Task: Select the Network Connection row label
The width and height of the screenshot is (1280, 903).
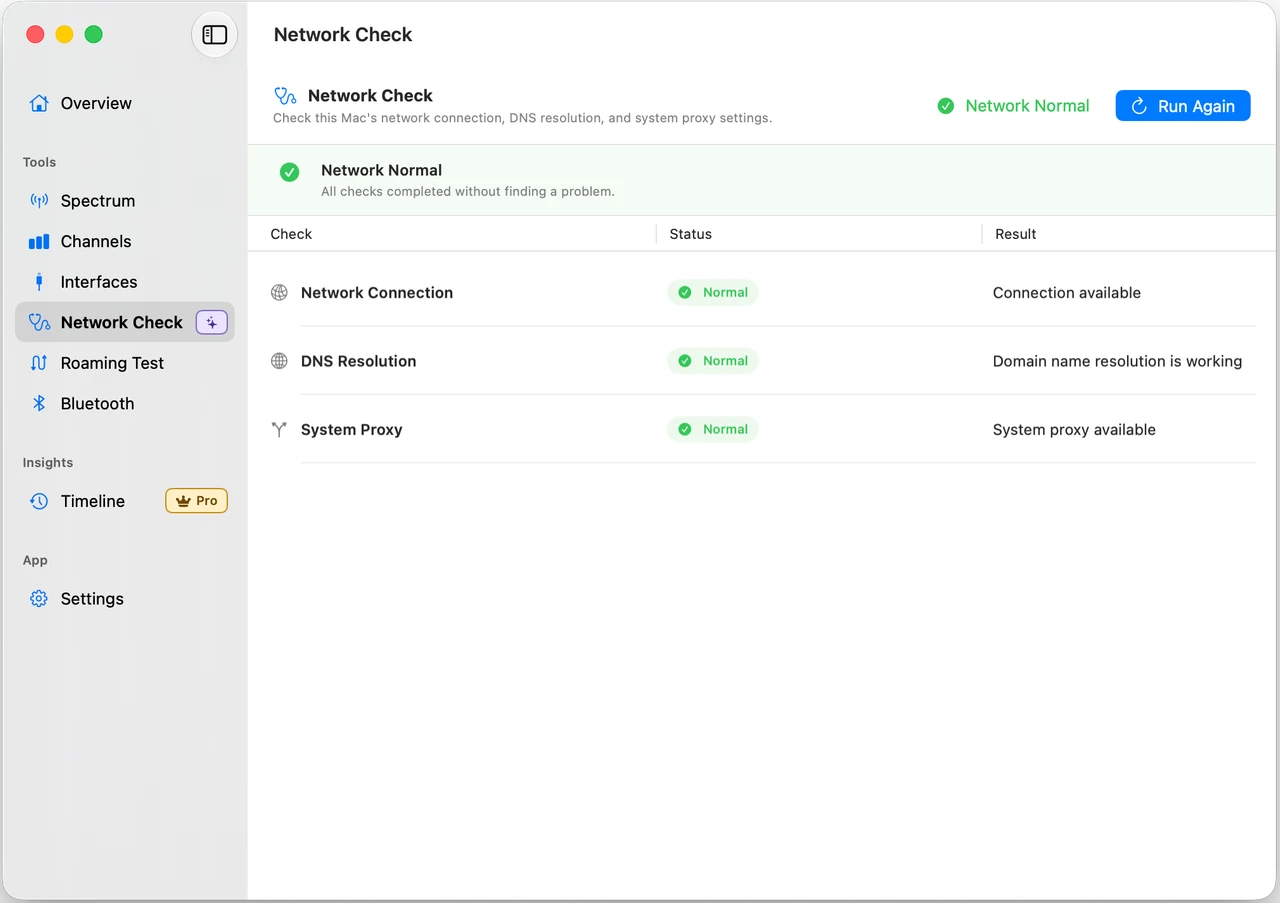Action: point(377,293)
